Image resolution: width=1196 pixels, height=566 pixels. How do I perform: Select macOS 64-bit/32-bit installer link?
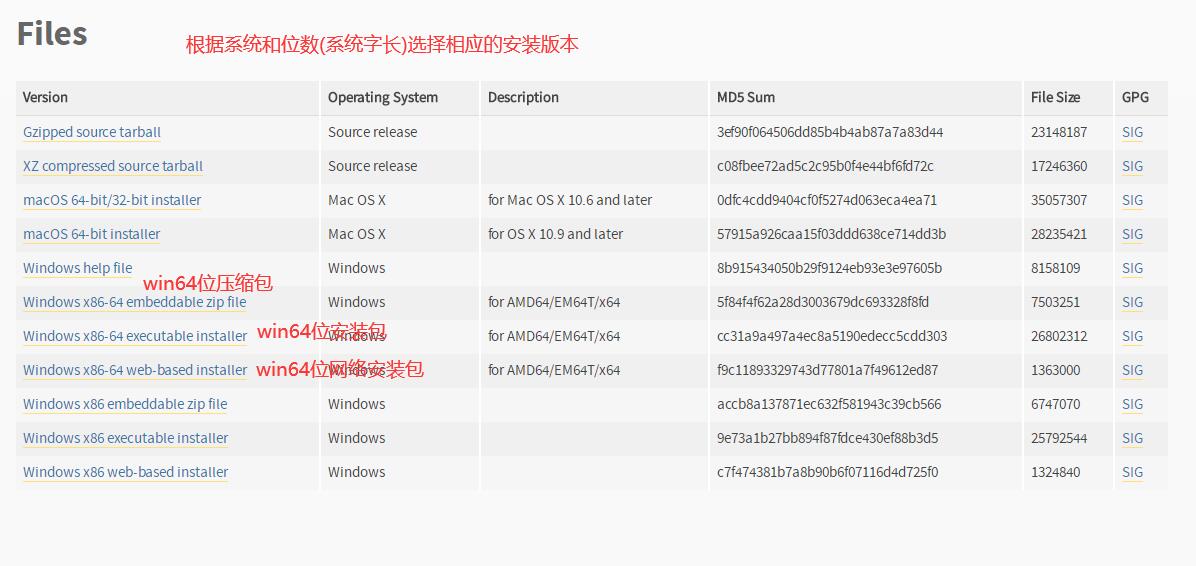coord(112,200)
